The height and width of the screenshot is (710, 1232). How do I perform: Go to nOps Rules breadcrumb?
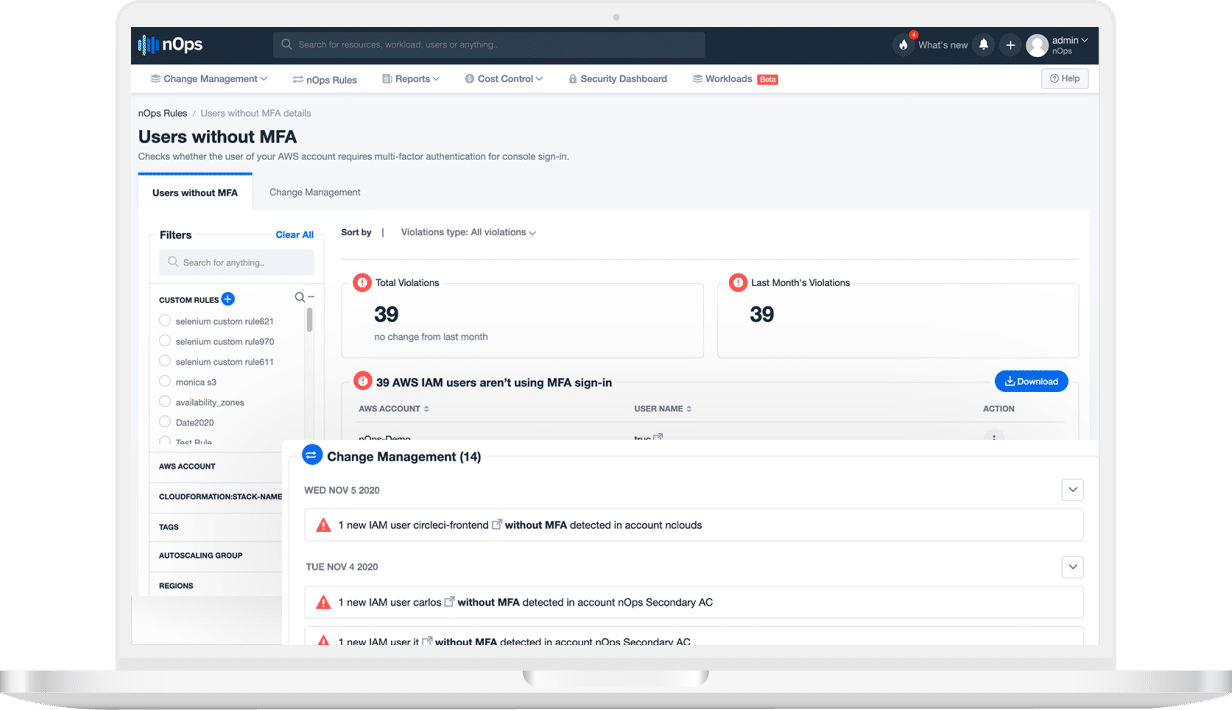163,114
